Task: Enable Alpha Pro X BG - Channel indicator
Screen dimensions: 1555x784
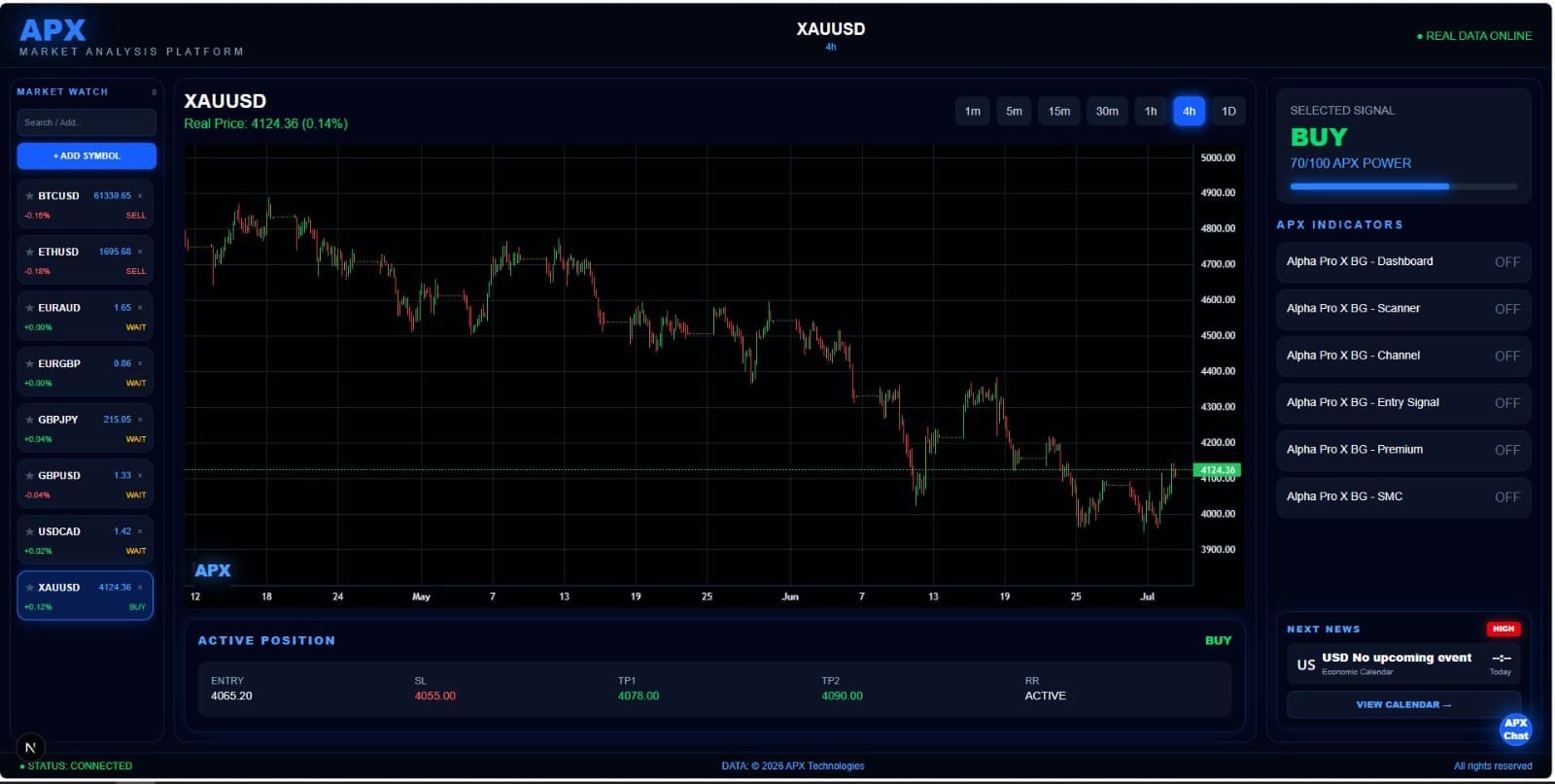Action: (x=1403, y=356)
